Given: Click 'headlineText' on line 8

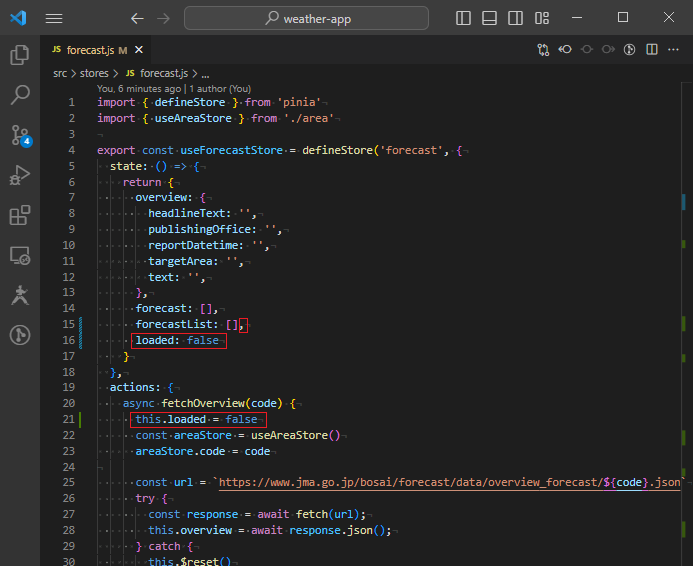Looking at the screenshot, I should pyautogui.click(x=189, y=213).
